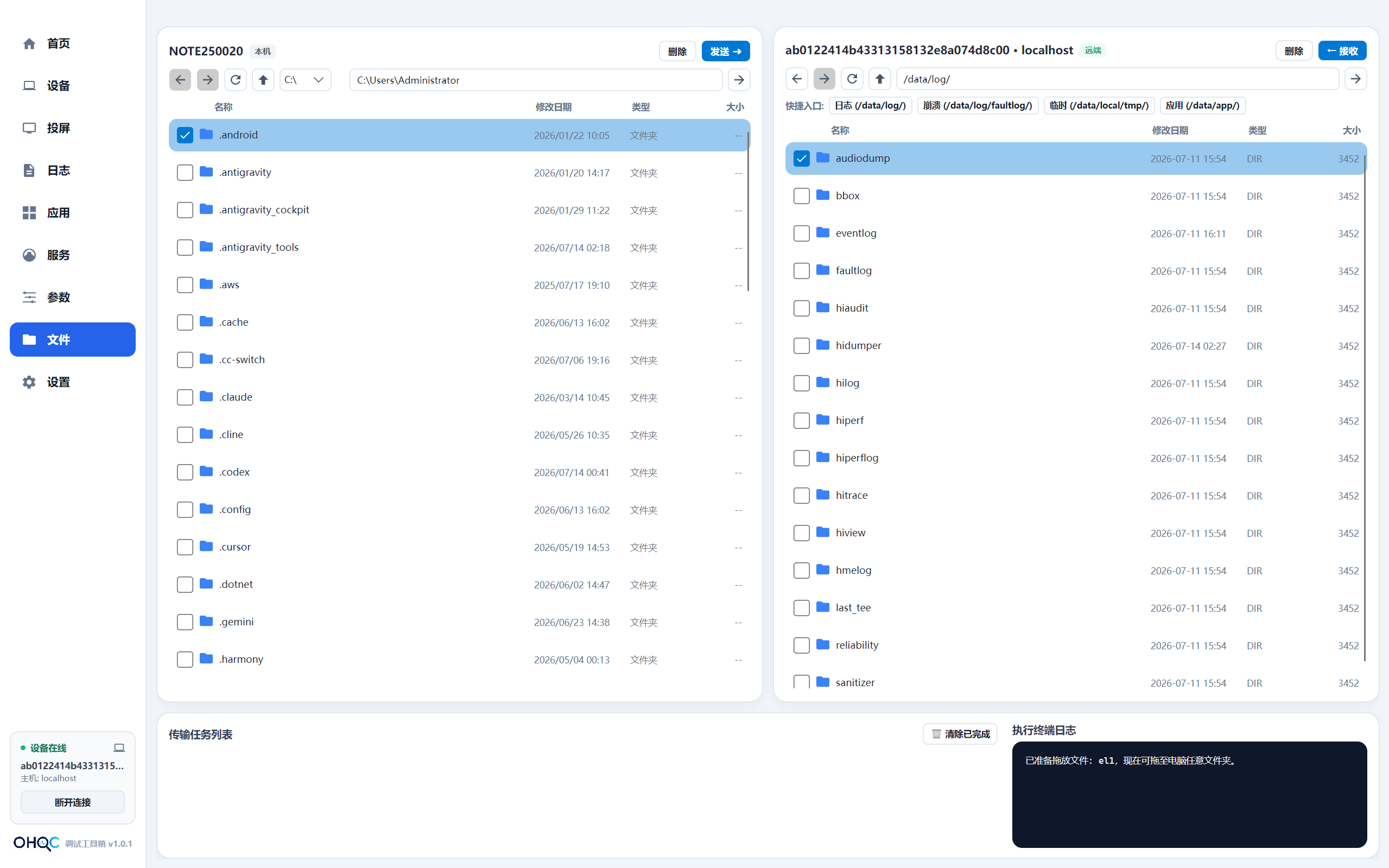Check the reliability folder checkbox
1389x868 pixels.
coord(801,645)
